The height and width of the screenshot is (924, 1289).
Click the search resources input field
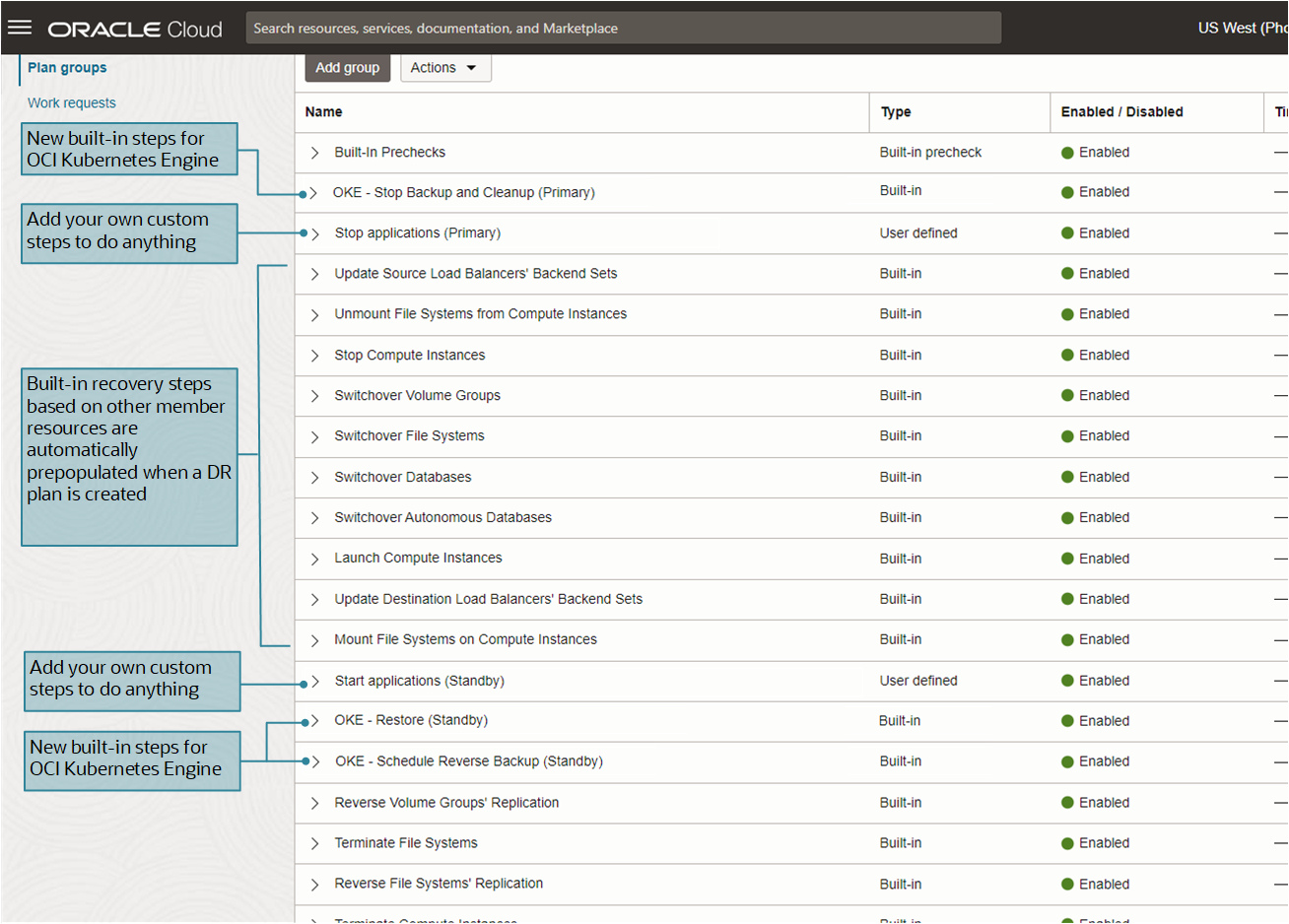(623, 28)
